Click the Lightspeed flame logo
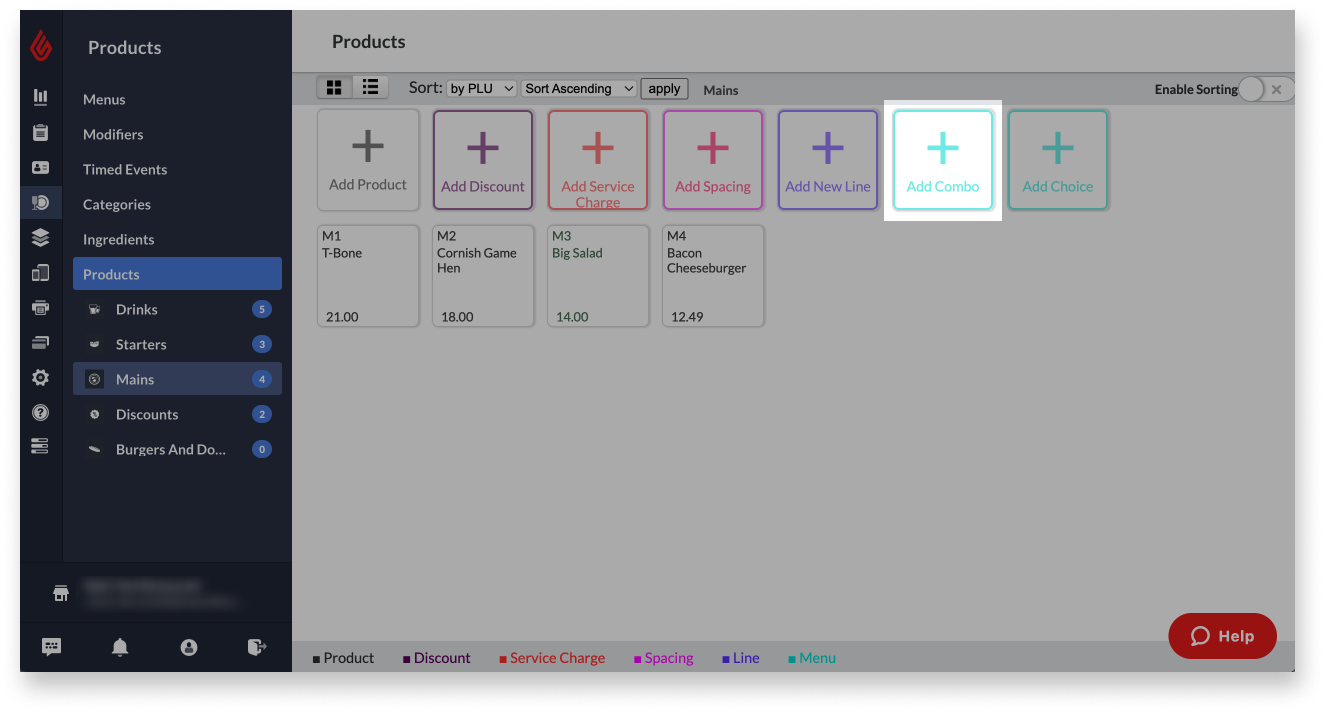Screen dimensions: 1325x712 click(41, 46)
